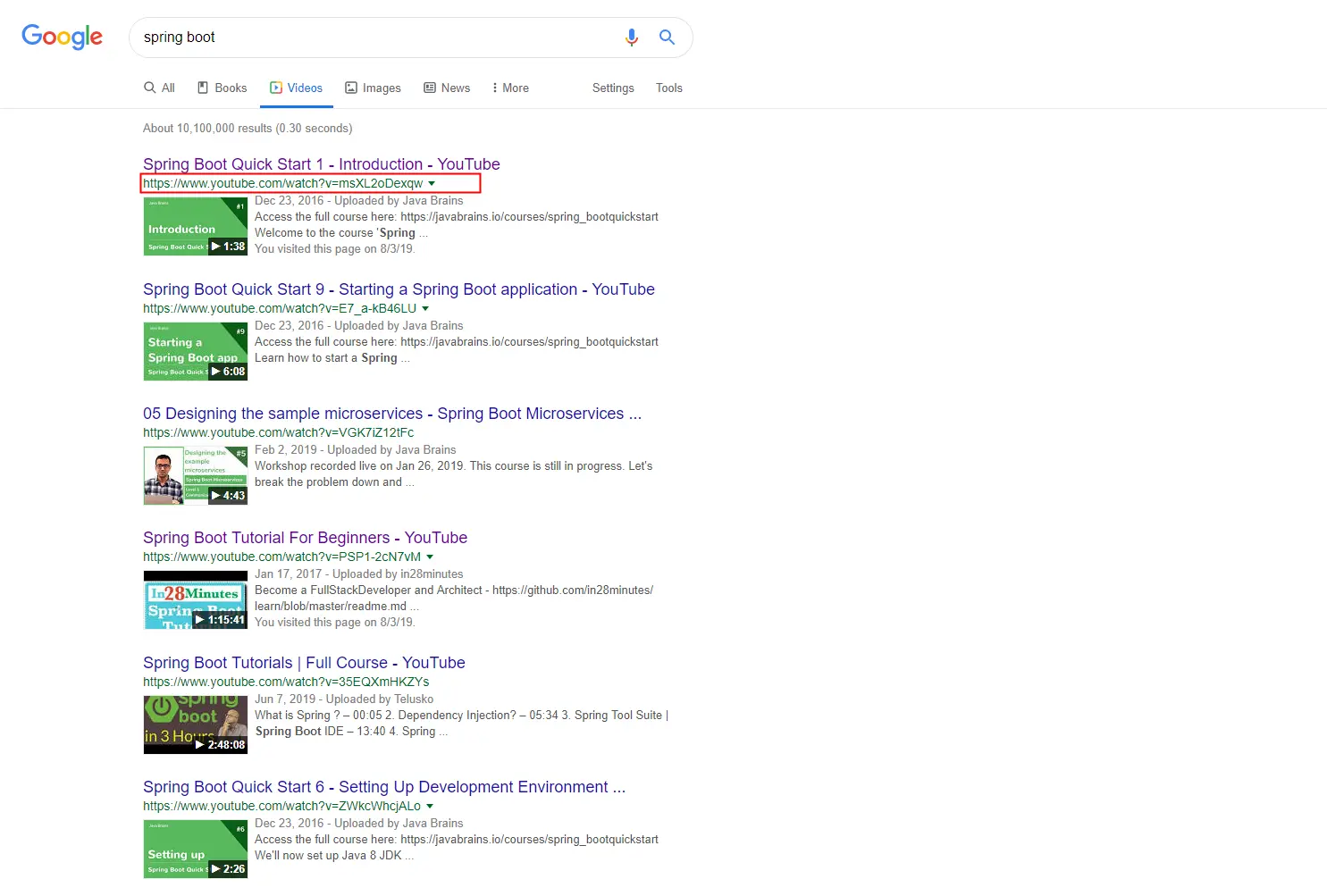The width and height of the screenshot is (1327, 896).
Task: Expand URL dropdown arrow for the PSP1-2cN7vM result
Action: coord(430,557)
